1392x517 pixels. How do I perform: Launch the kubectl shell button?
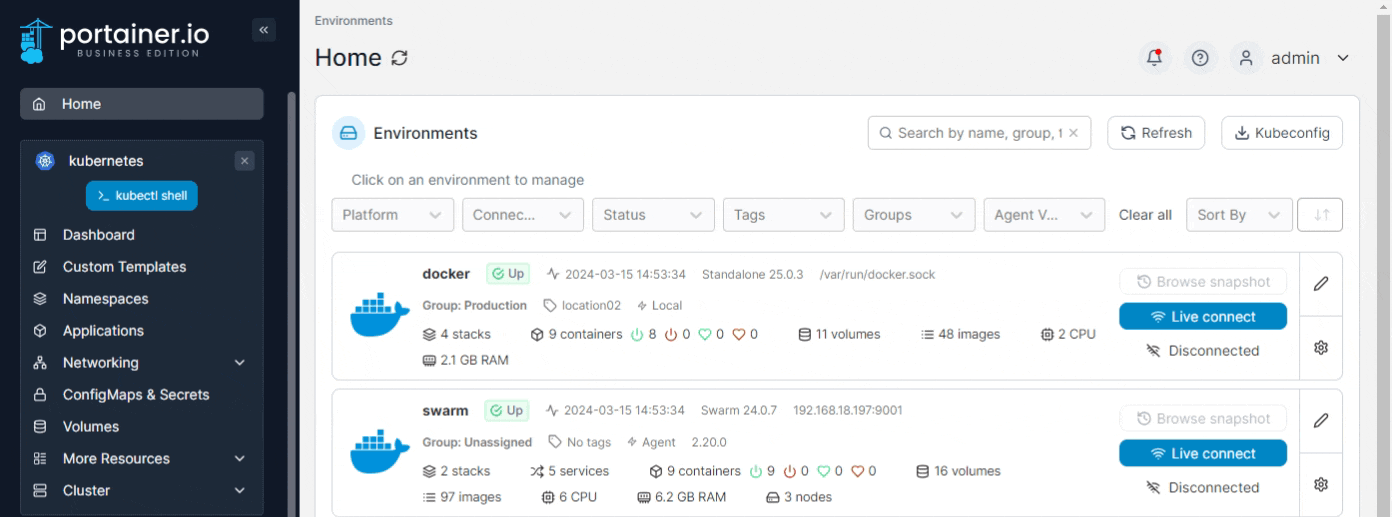pos(142,196)
